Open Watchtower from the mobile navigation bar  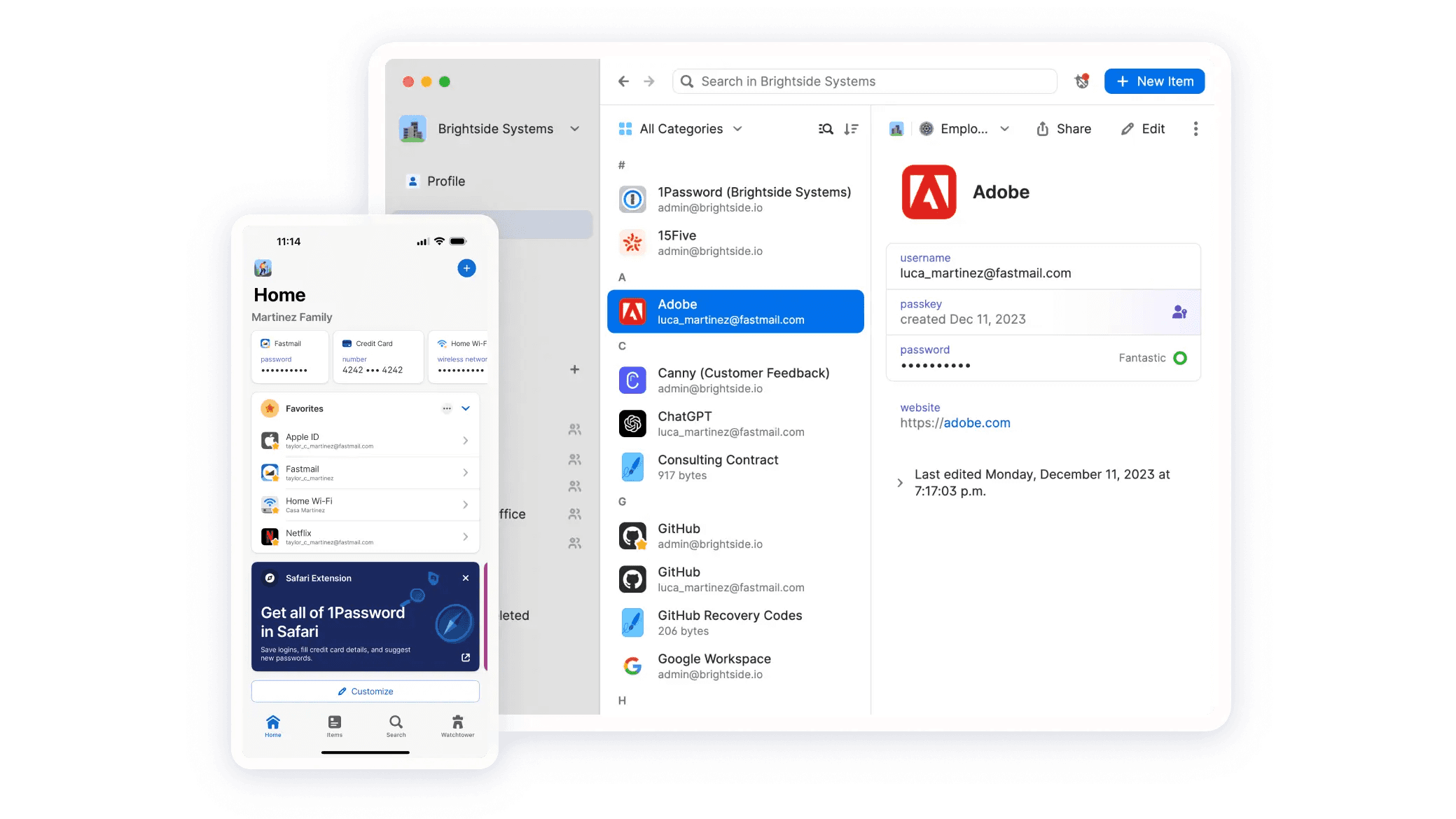tap(457, 726)
